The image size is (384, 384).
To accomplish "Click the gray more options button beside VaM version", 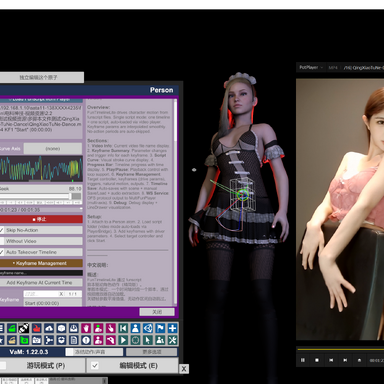I will pos(152,352).
